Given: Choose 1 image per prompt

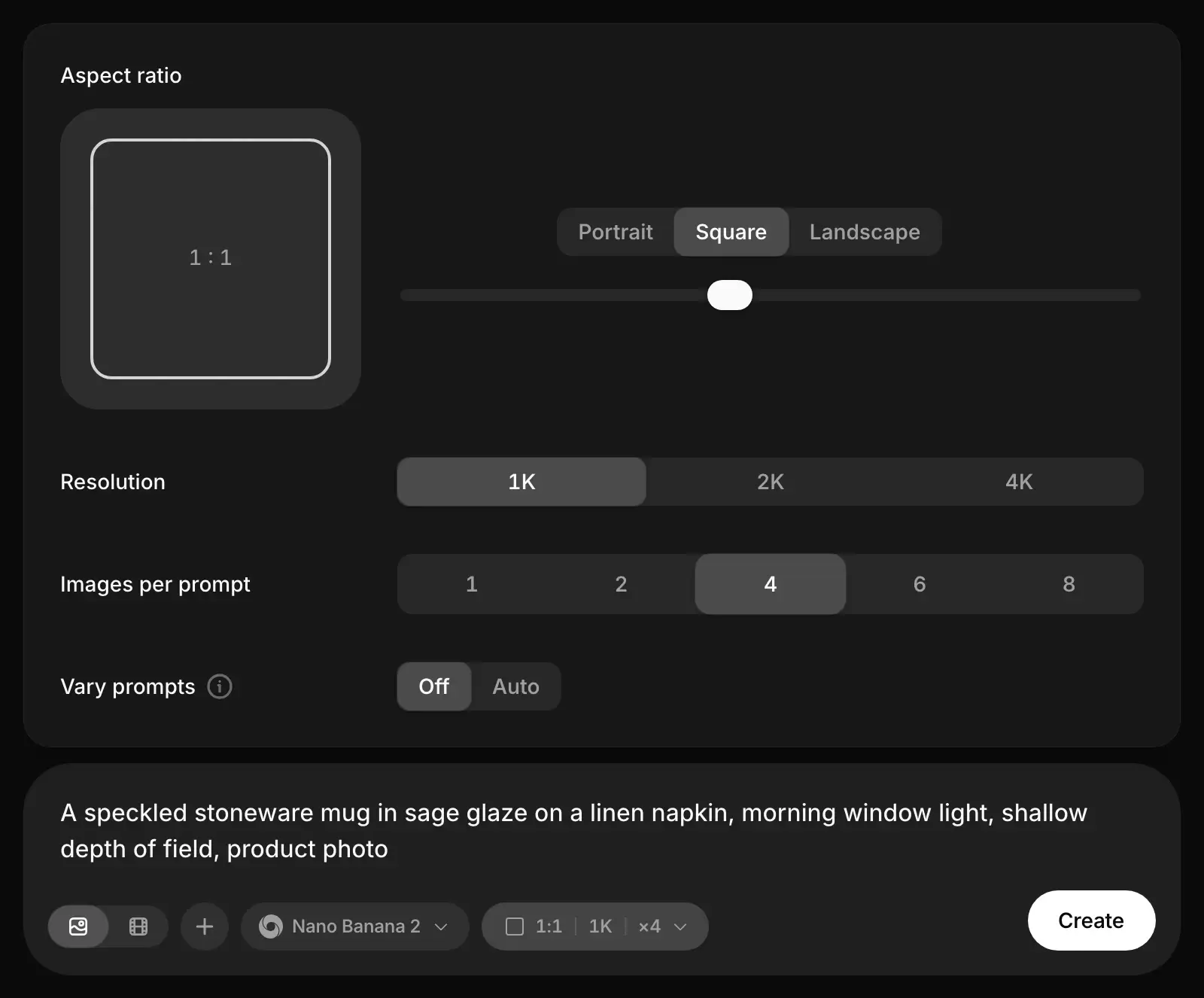Looking at the screenshot, I should [x=472, y=584].
